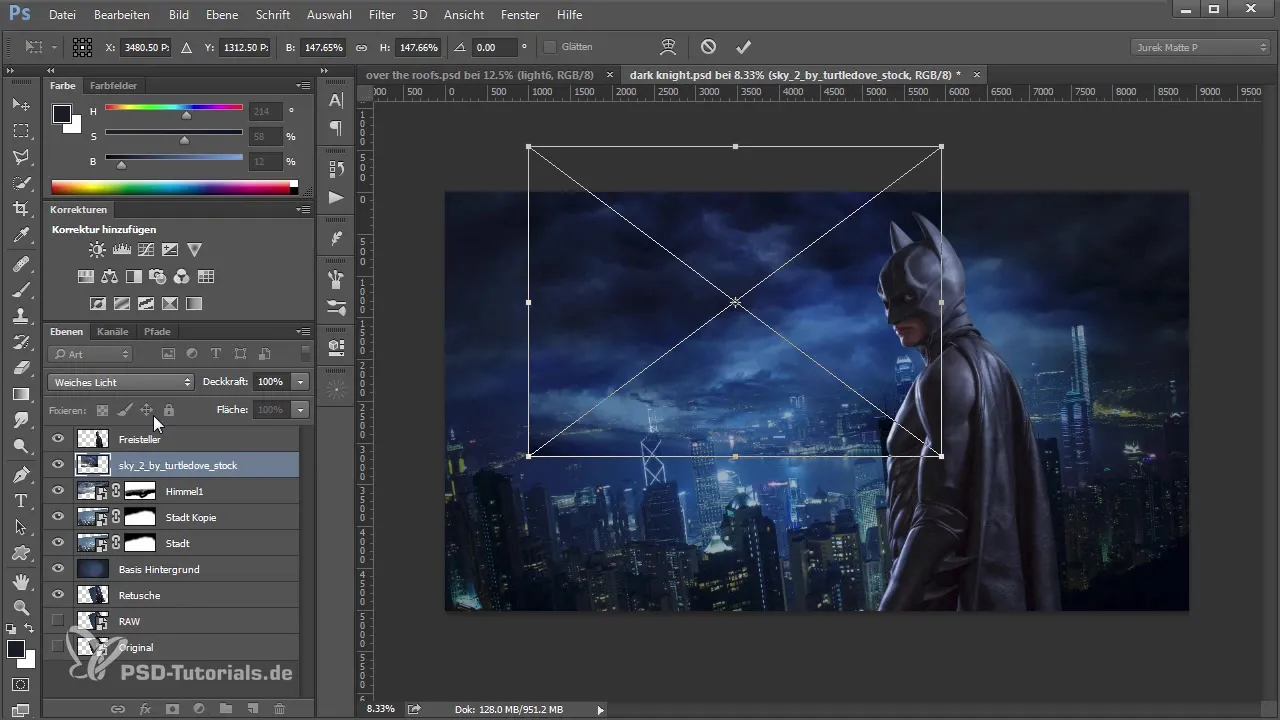Select the Horizontal Type tool
Screen dimensions: 1280x720
(x=20, y=500)
